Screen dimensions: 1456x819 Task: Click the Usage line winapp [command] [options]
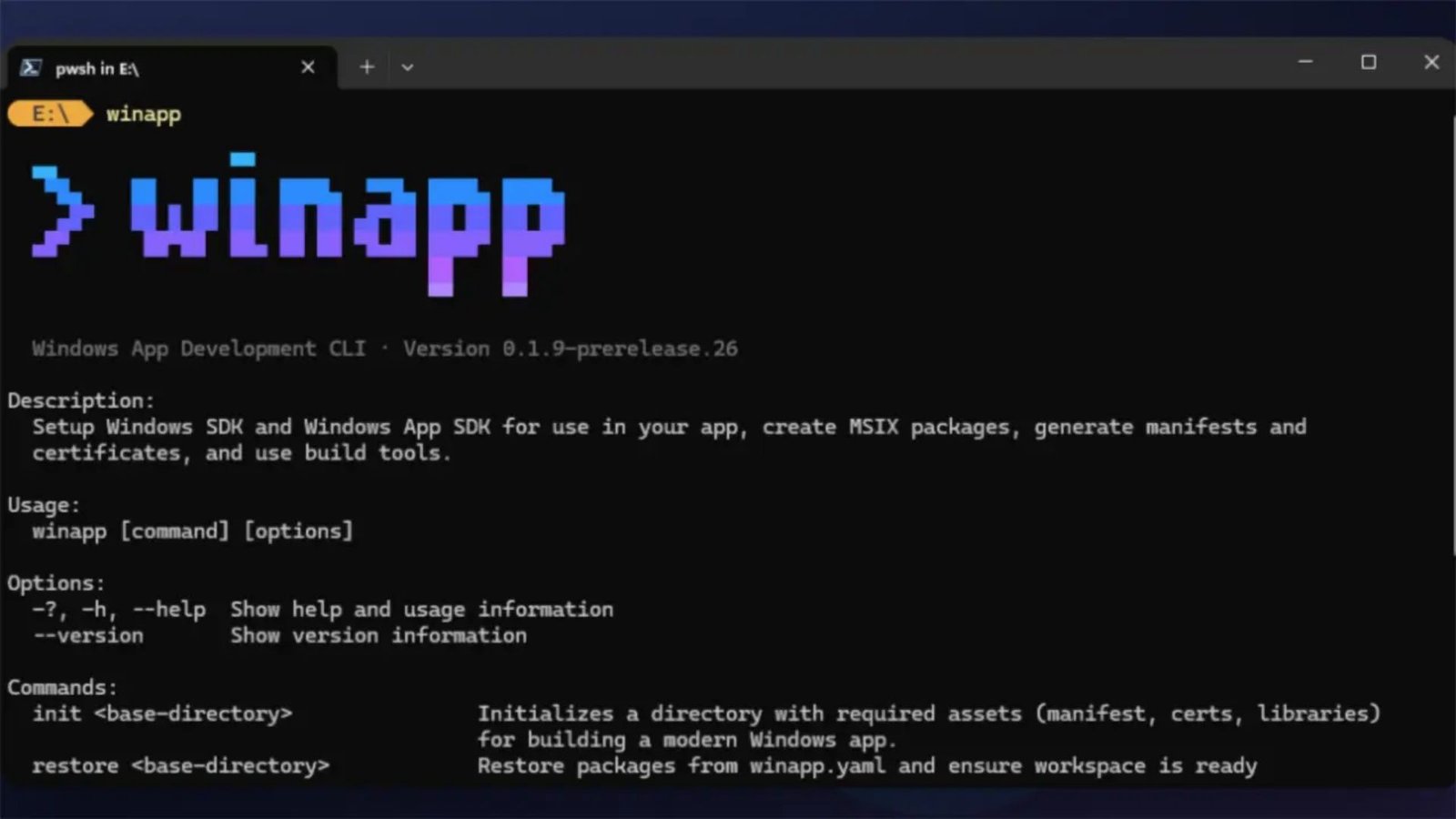[192, 531]
